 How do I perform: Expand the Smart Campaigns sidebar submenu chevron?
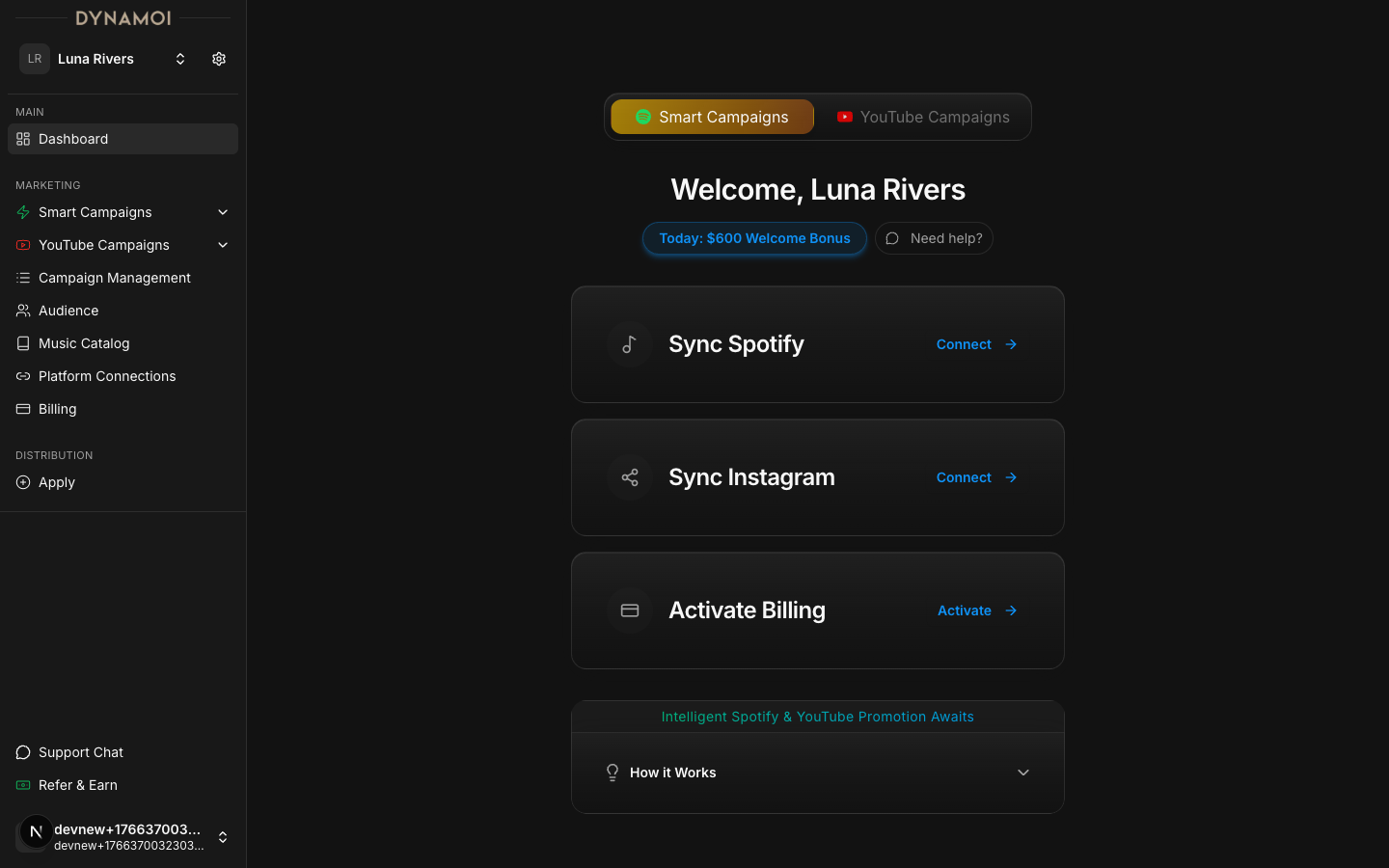[x=223, y=212]
